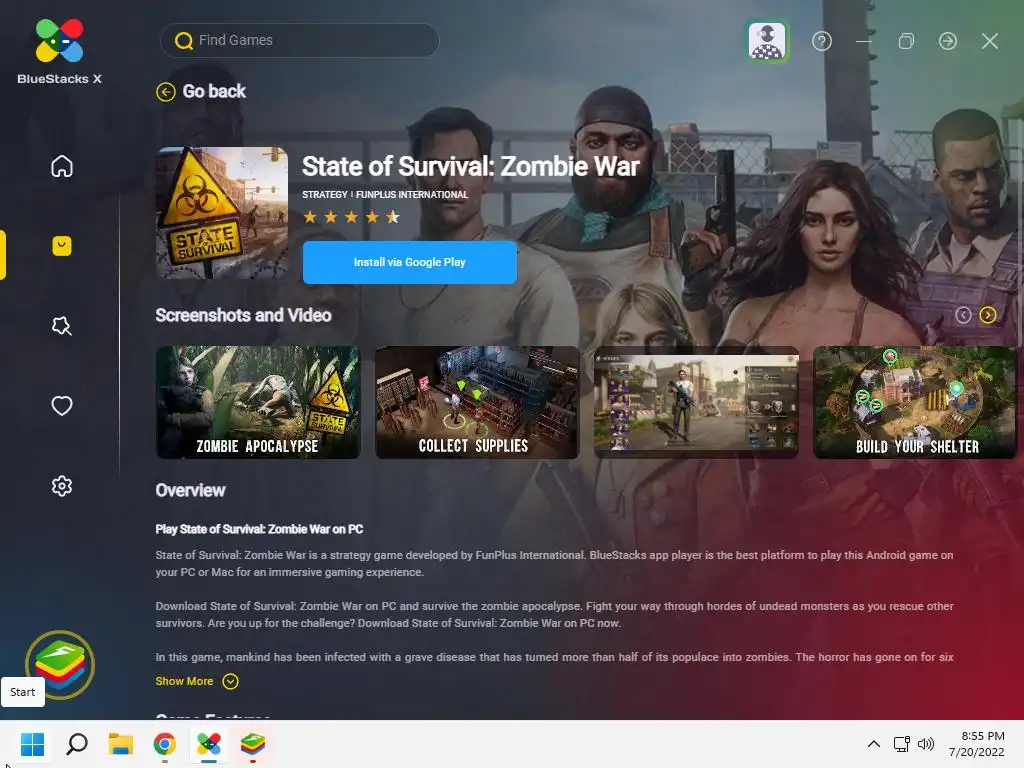This screenshot has height=768, width=1024.
Task: Open volume control tray icon
Action: (x=926, y=744)
